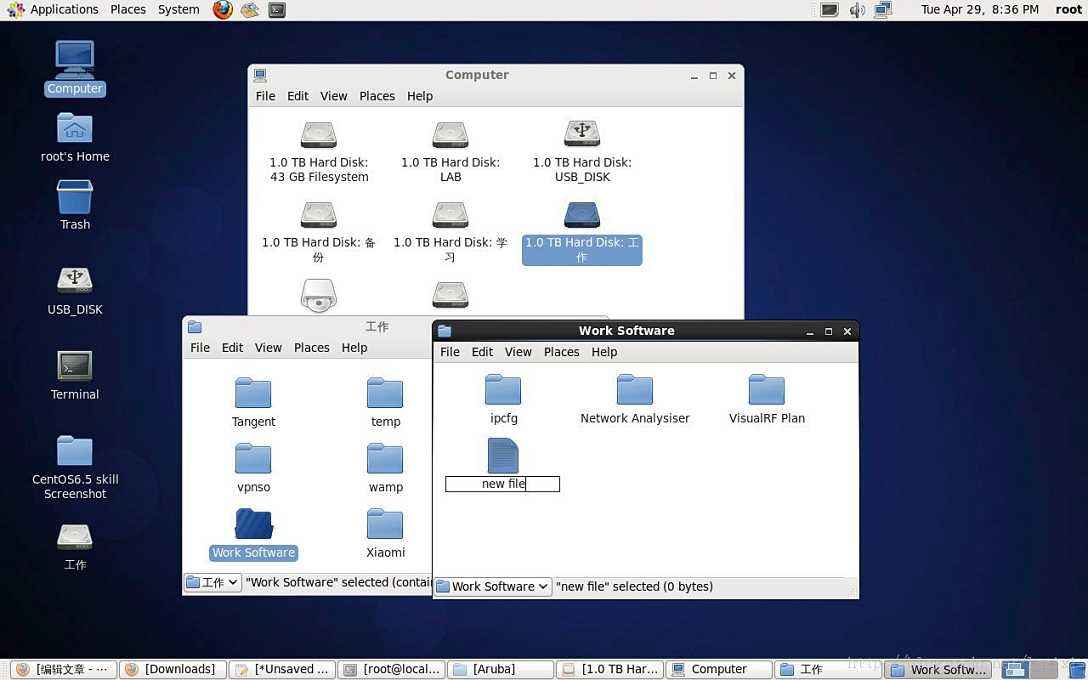The image size is (1088, 680).
Task: Select CentOS6.5 skill Screenshot folder on desktop
Action: pos(74,468)
